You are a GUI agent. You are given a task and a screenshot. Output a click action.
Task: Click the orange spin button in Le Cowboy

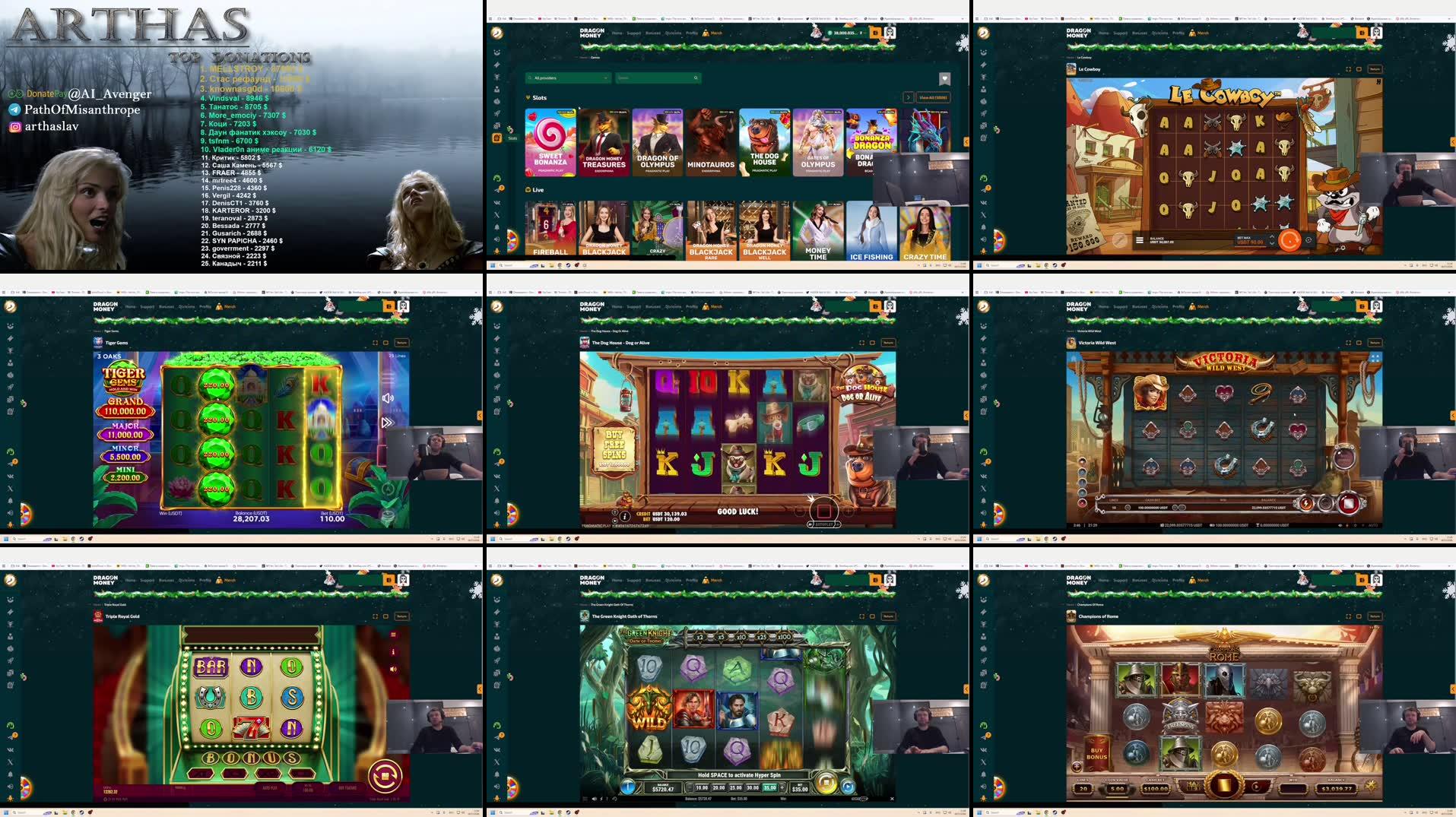click(1289, 242)
